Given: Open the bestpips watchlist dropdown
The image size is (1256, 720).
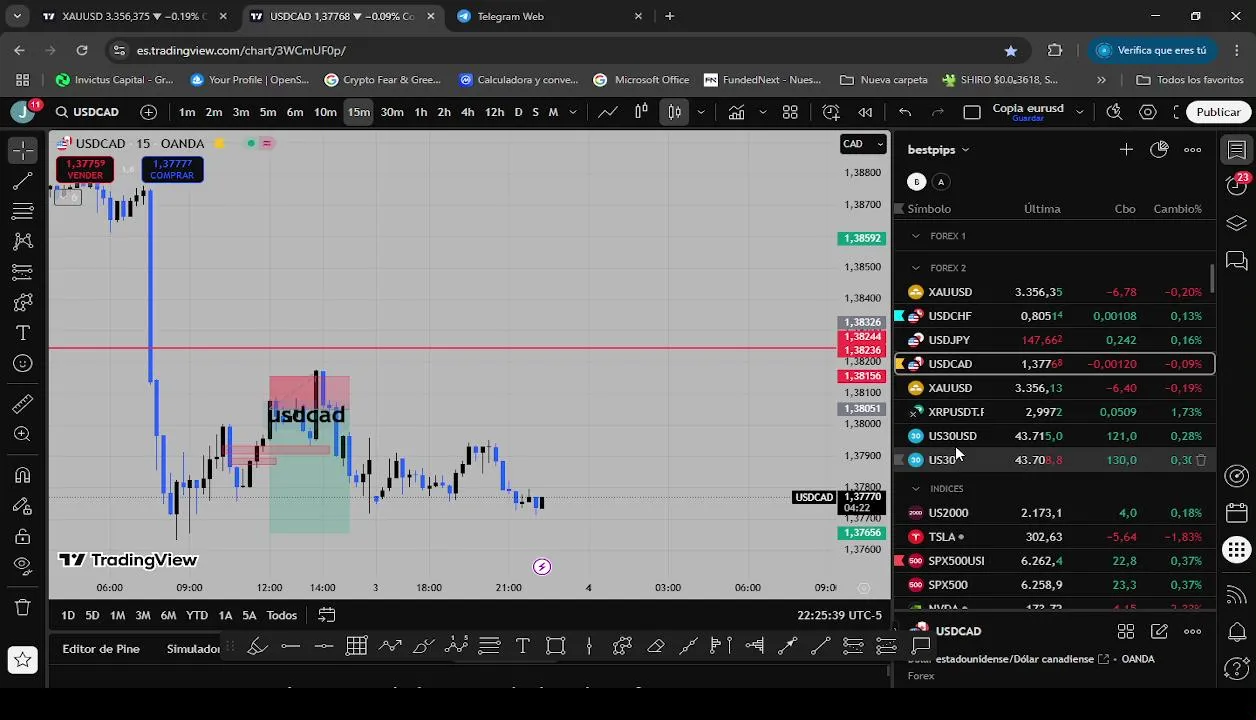Looking at the screenshot, I should point(938,150).
